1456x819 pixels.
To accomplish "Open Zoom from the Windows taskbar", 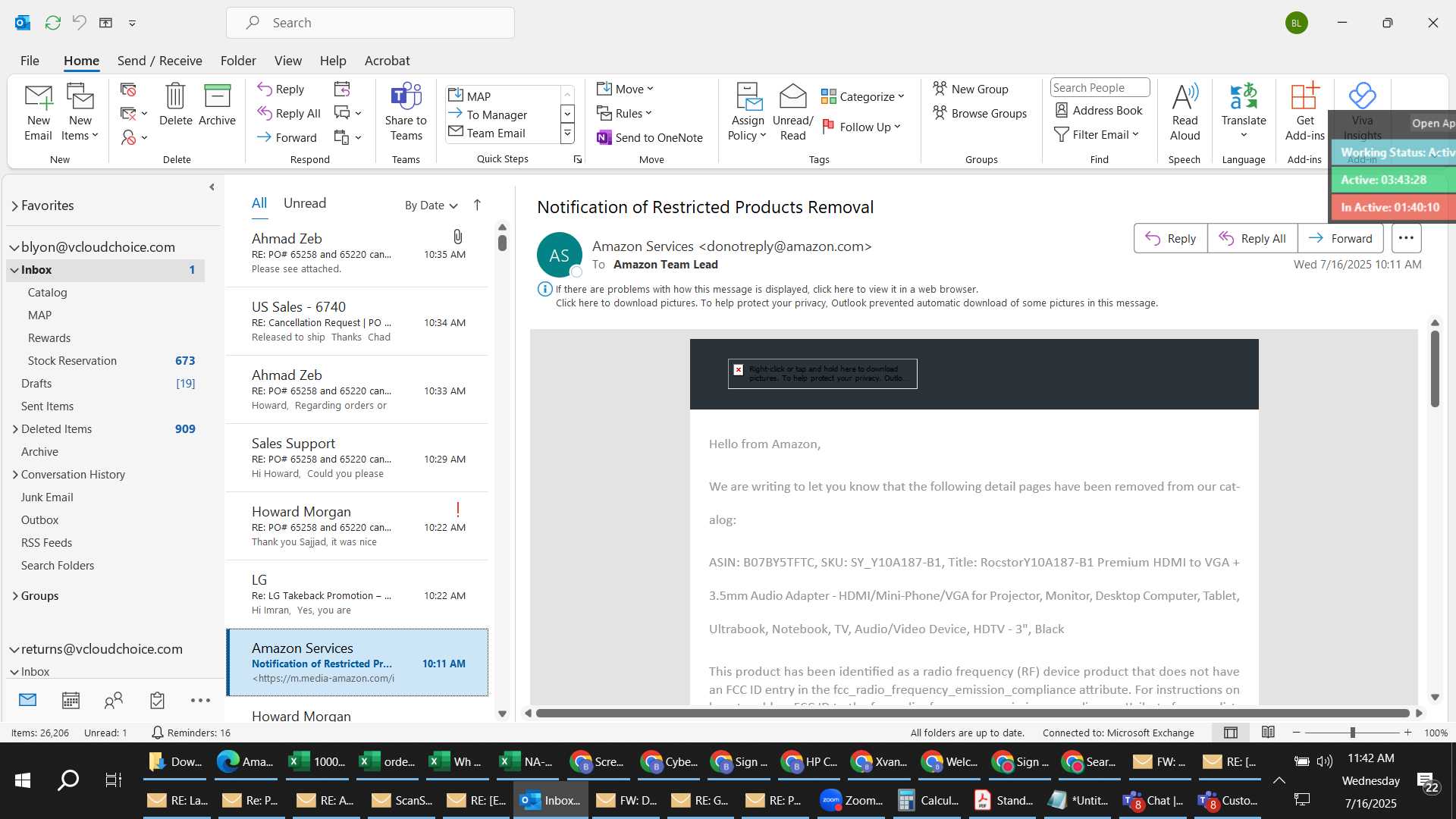I will pos(852,800).
